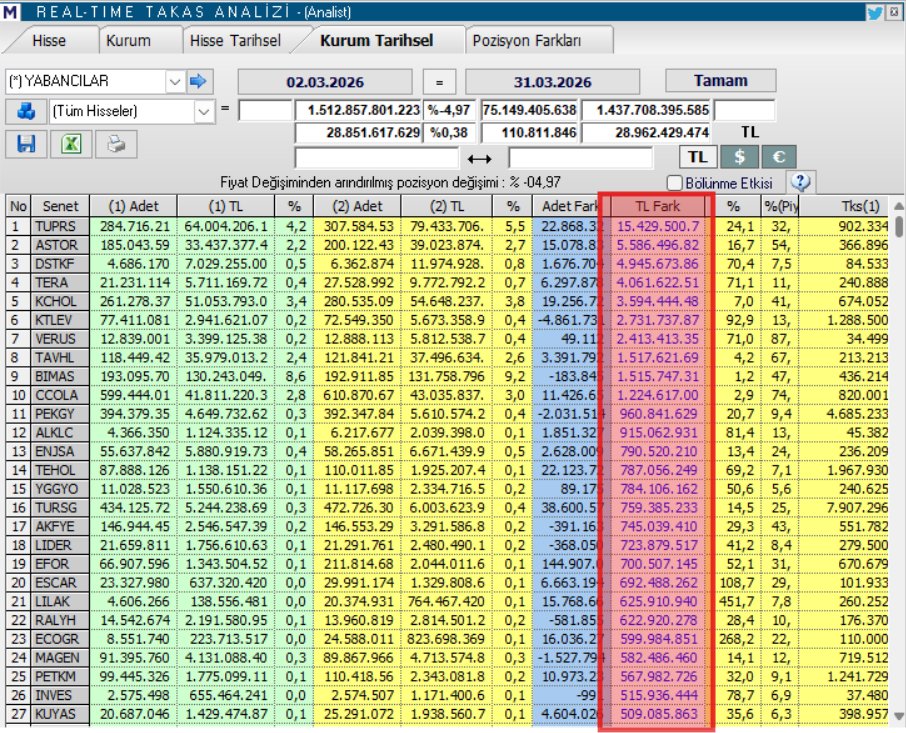The image size is (906, 733).
Task: Click the start date 02.03.2026 button
Action: [x=325, y=82]
